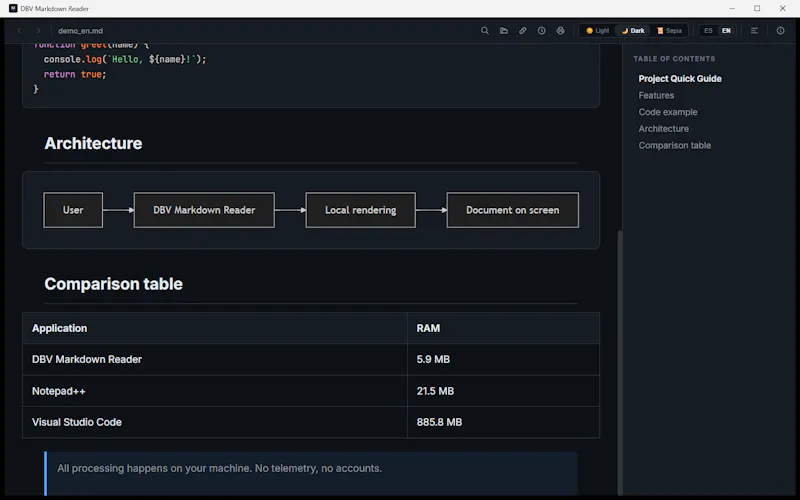Select the 885.8 MB cell
The height and width of the screenshot is (500, 800).
coord(503,422)
